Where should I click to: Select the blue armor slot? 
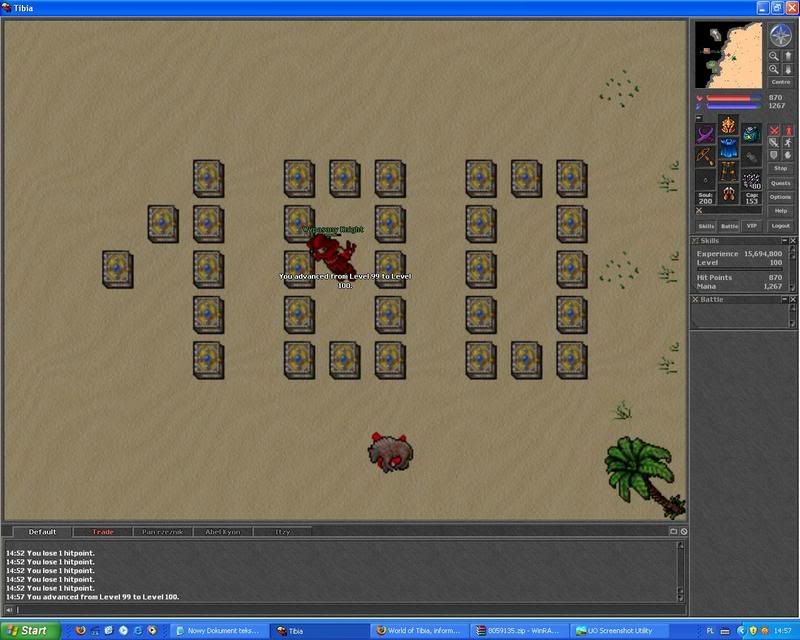pyautogui.click(x=728, y=148)
